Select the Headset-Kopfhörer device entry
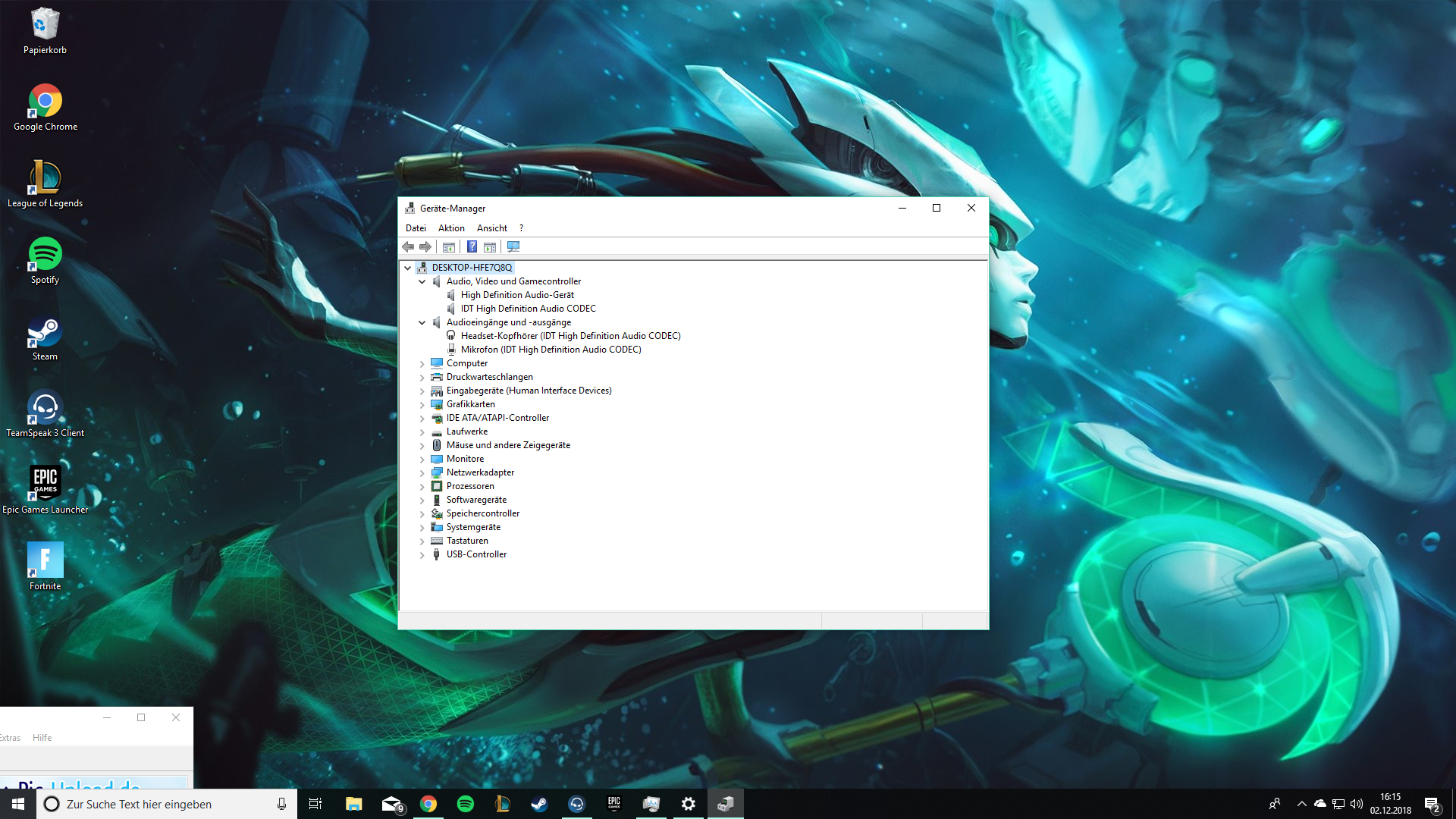The height and width of the screenshot is (819, 1456). tap(570, 336)
